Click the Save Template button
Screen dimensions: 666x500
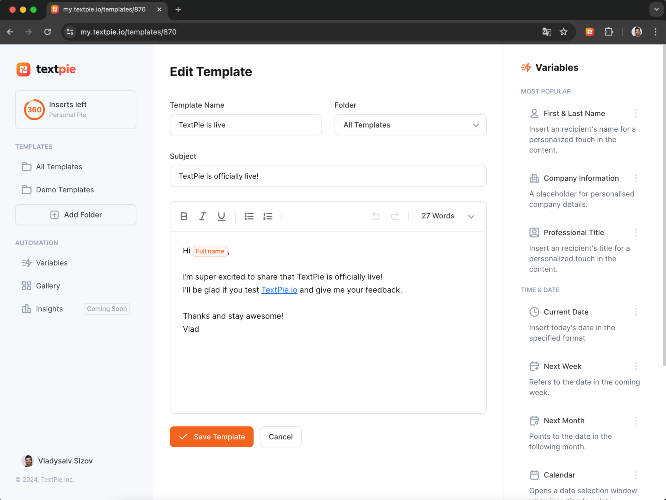(x=212, y=437)
